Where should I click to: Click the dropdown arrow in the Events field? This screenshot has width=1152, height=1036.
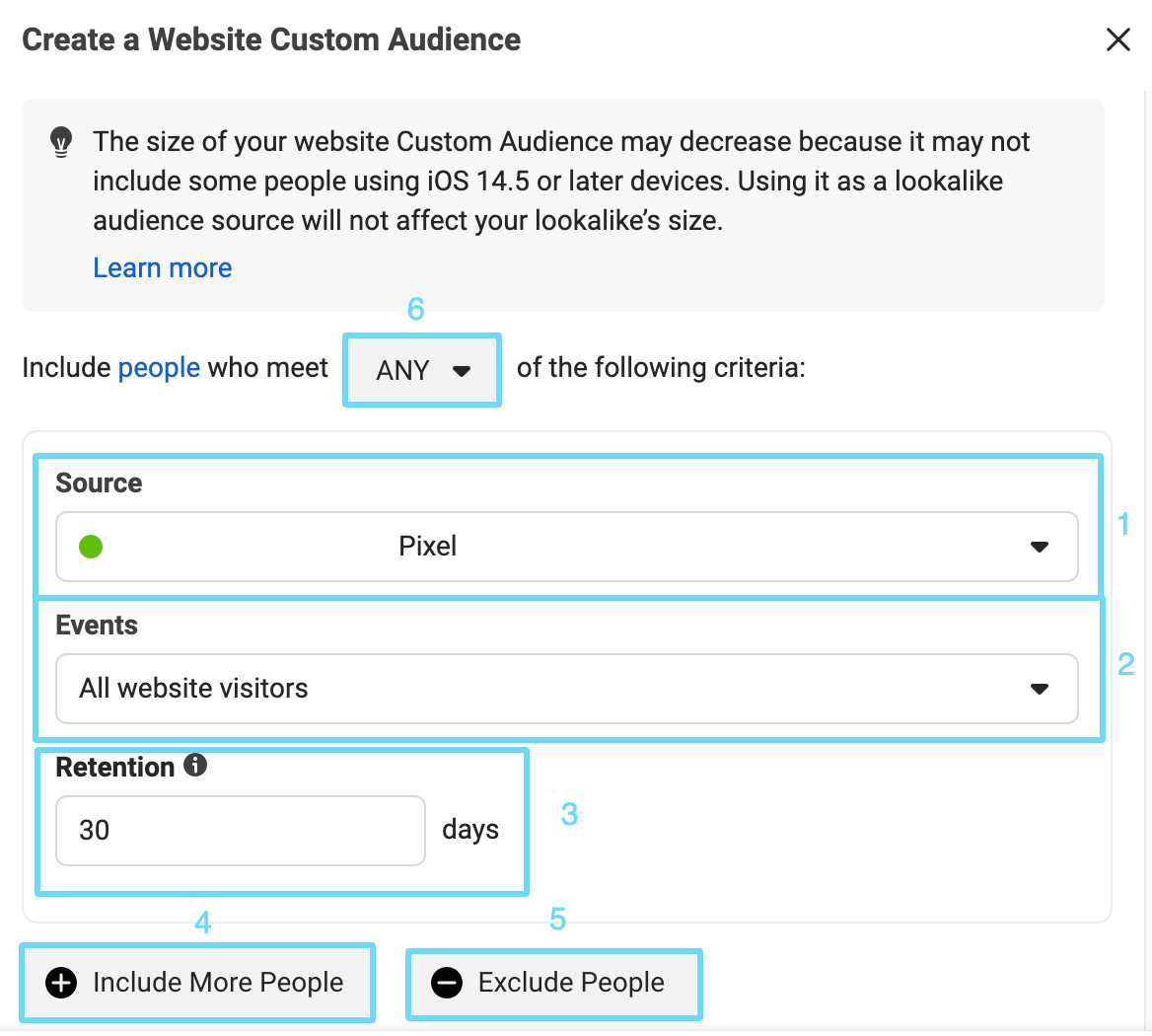[x=1040, y=689]
